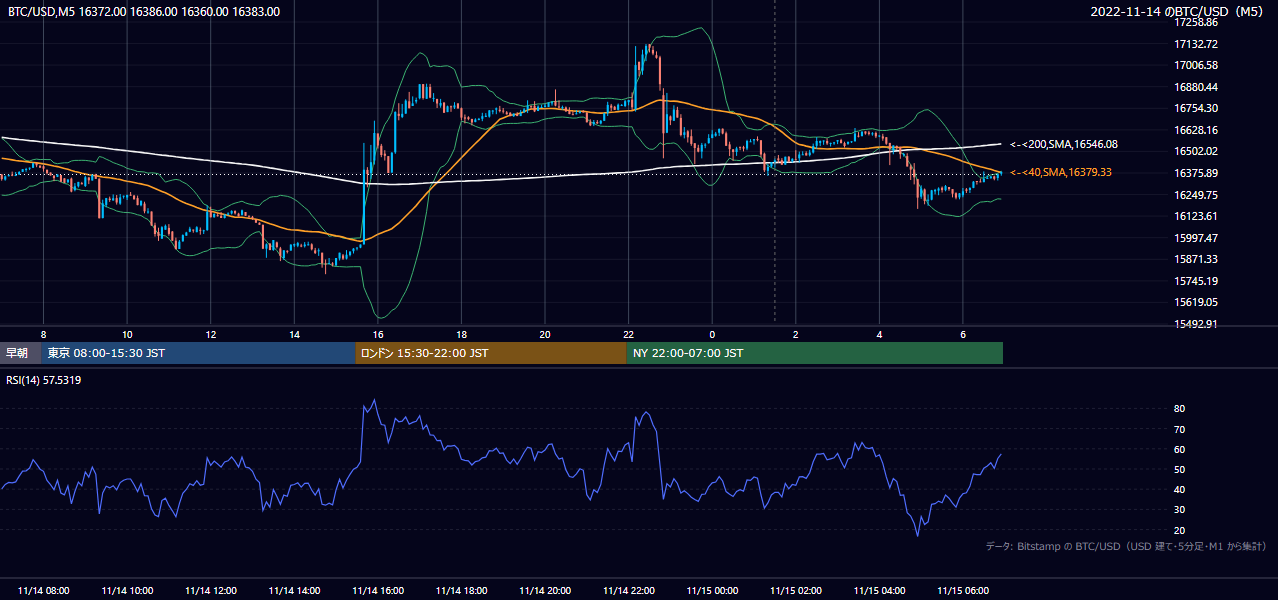Click the date label 11/14 08:00

click(x=44, y=591)
